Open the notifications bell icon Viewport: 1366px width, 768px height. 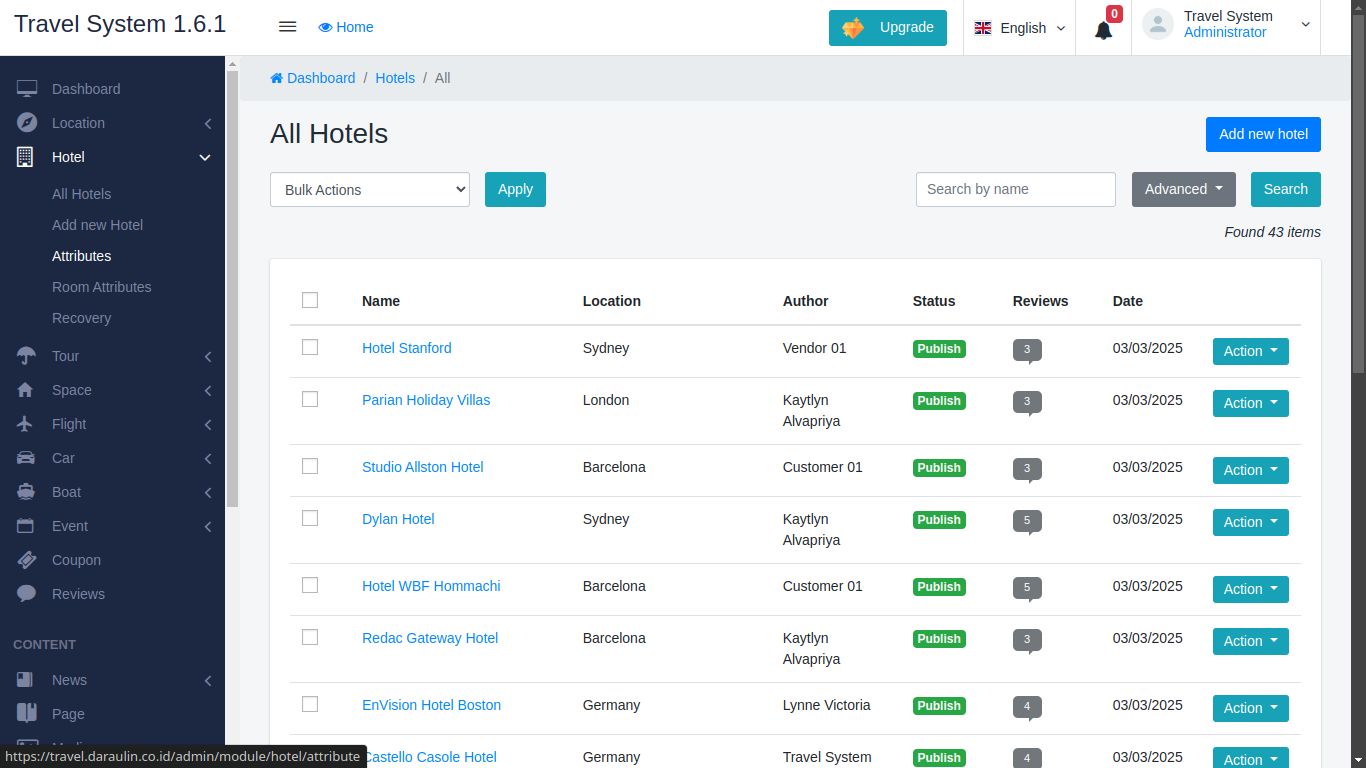coord(1103,29)
